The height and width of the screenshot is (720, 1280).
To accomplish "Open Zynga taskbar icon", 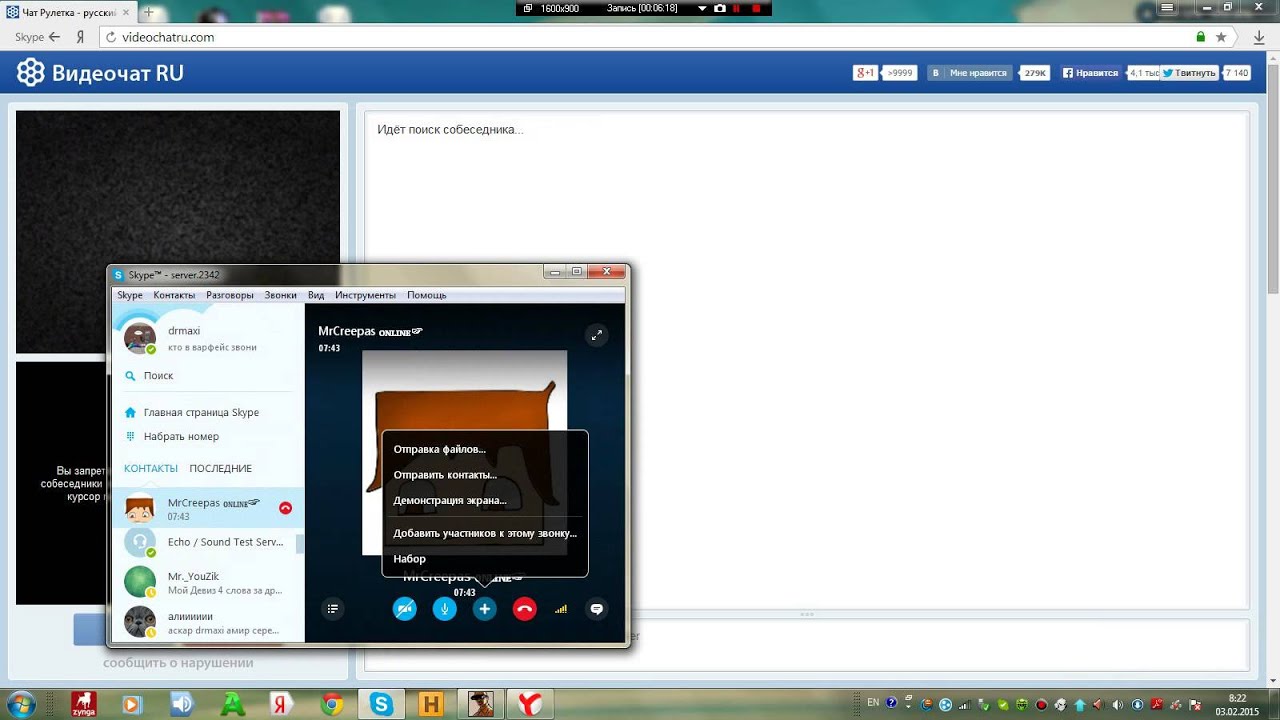I will click(x=84, y=704).
